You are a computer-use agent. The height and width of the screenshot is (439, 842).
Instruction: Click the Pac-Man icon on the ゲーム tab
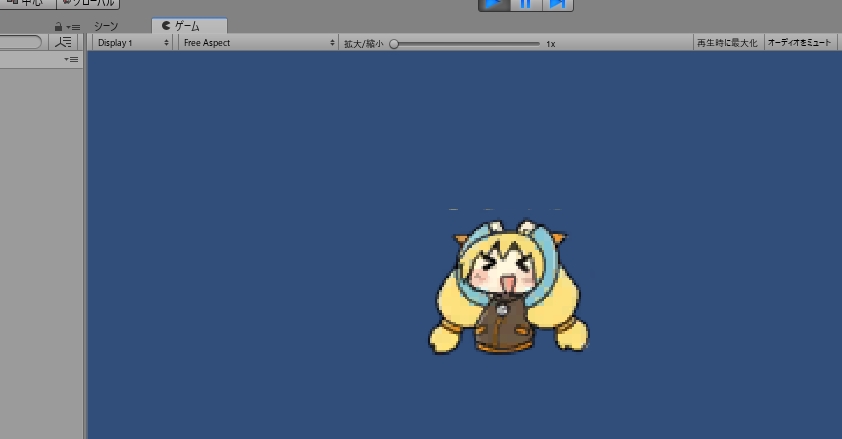pyautogui.click(x=166, y=25)
